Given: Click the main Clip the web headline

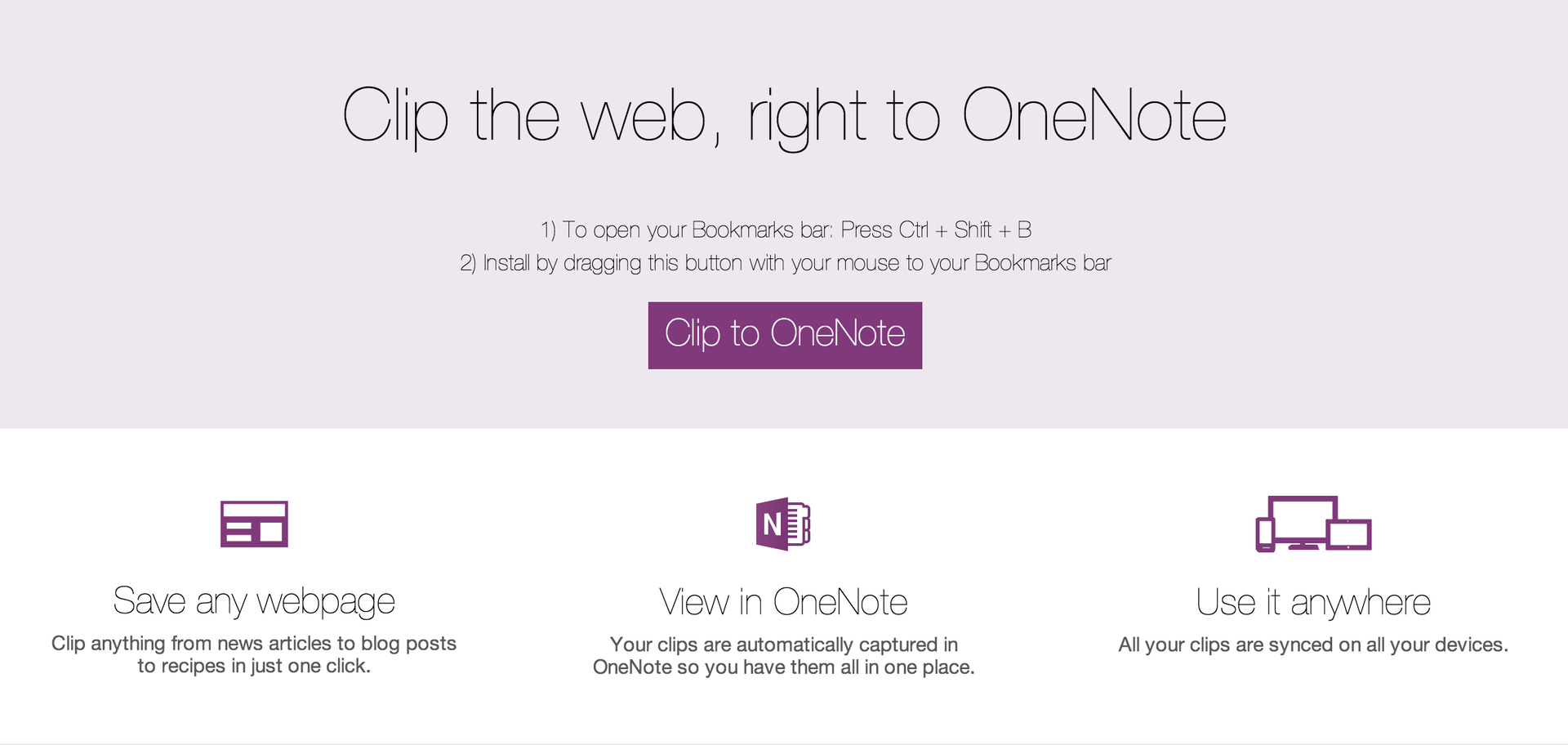Looking at the screenshot, I should (x=784, y=116).
